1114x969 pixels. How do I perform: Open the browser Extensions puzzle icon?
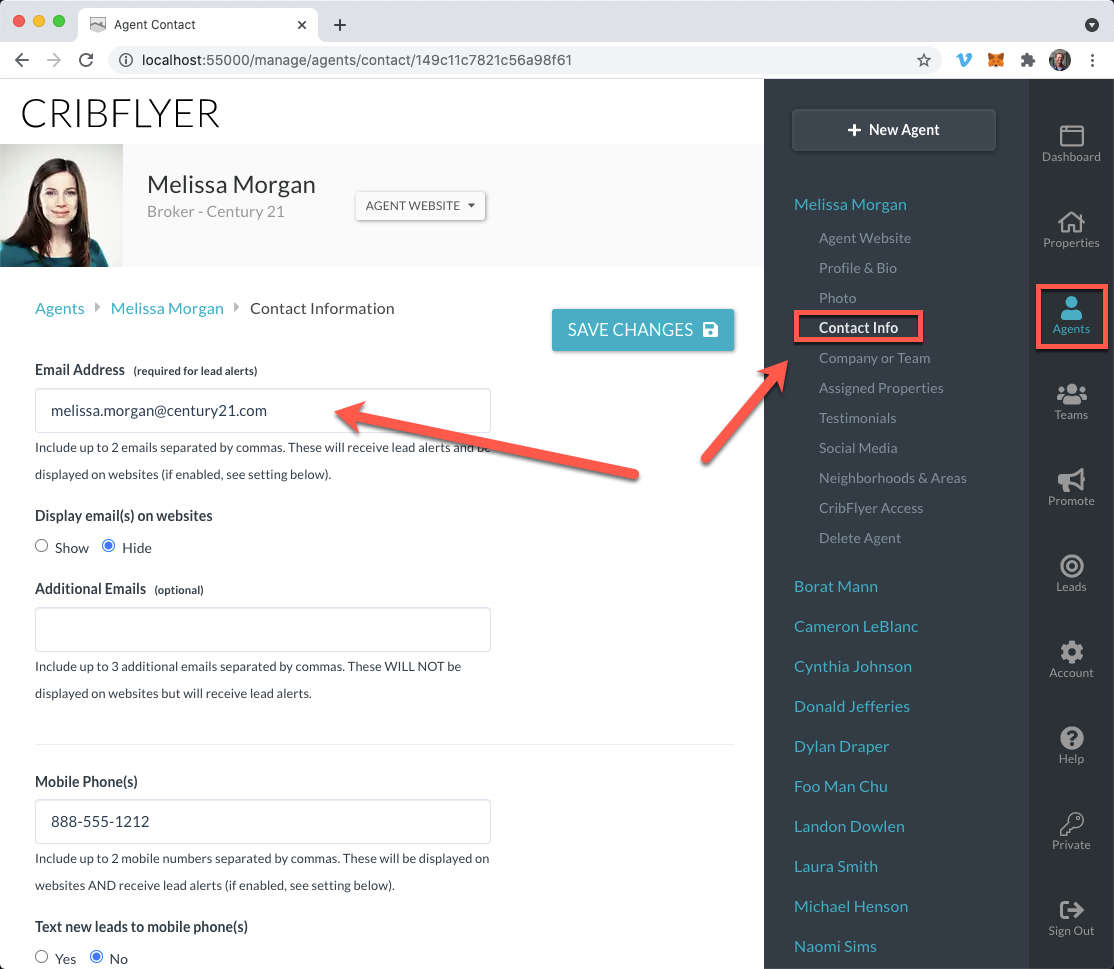tap(1027, 60)
